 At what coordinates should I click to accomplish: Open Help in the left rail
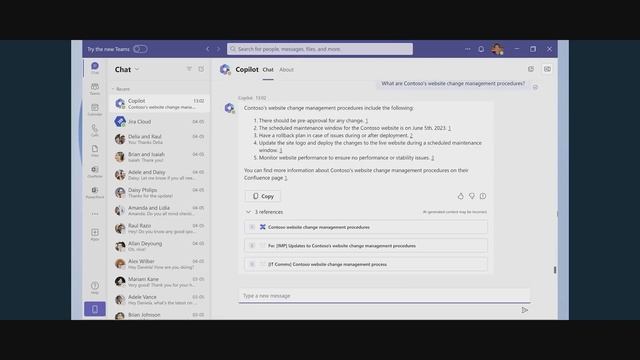point(95,288)
